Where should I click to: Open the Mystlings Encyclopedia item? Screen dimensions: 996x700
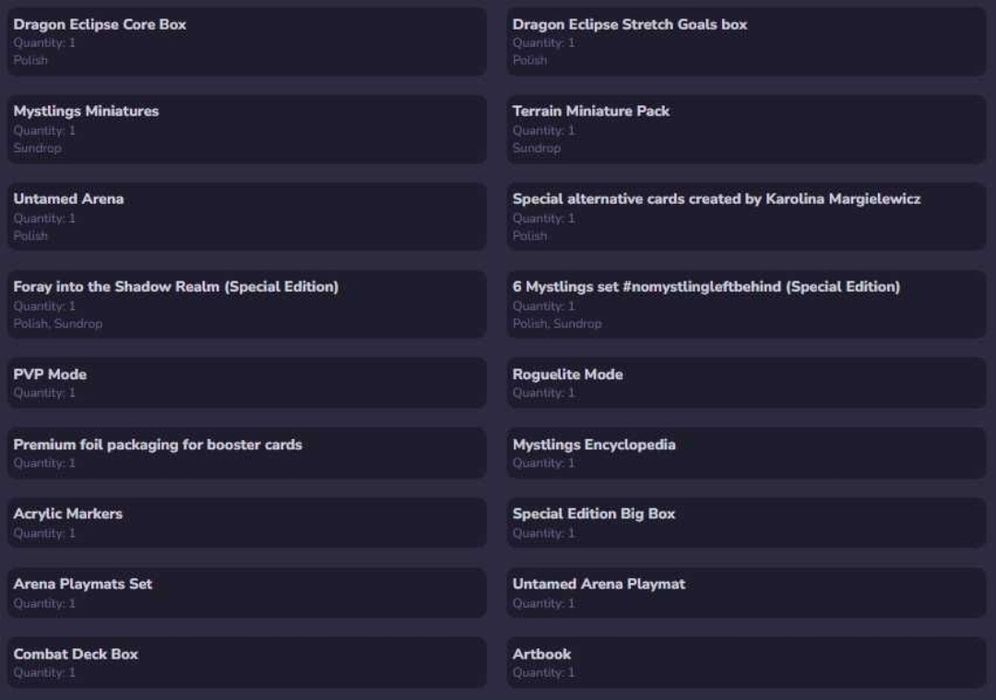[745, 453]
